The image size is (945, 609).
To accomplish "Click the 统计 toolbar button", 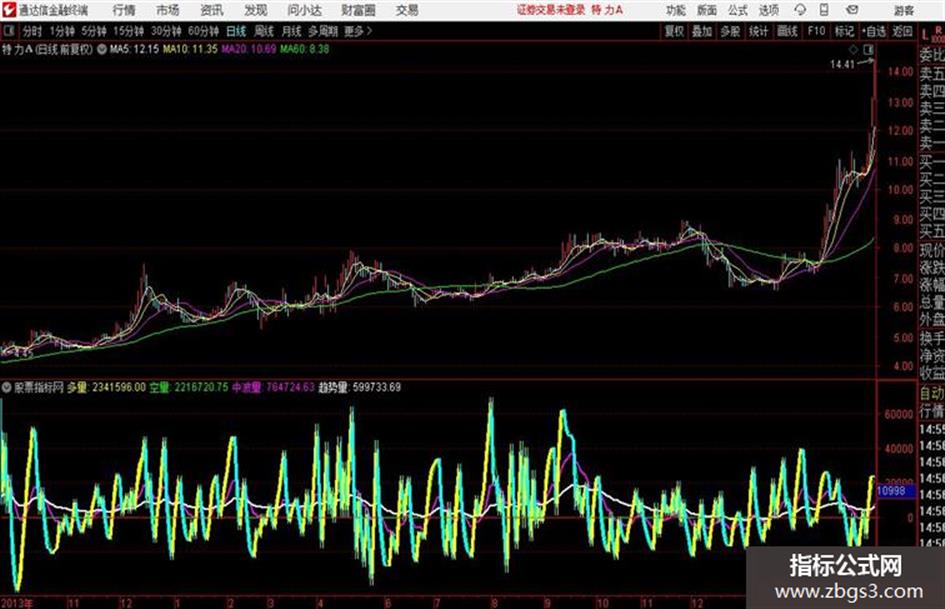I will tap(759, 31).
